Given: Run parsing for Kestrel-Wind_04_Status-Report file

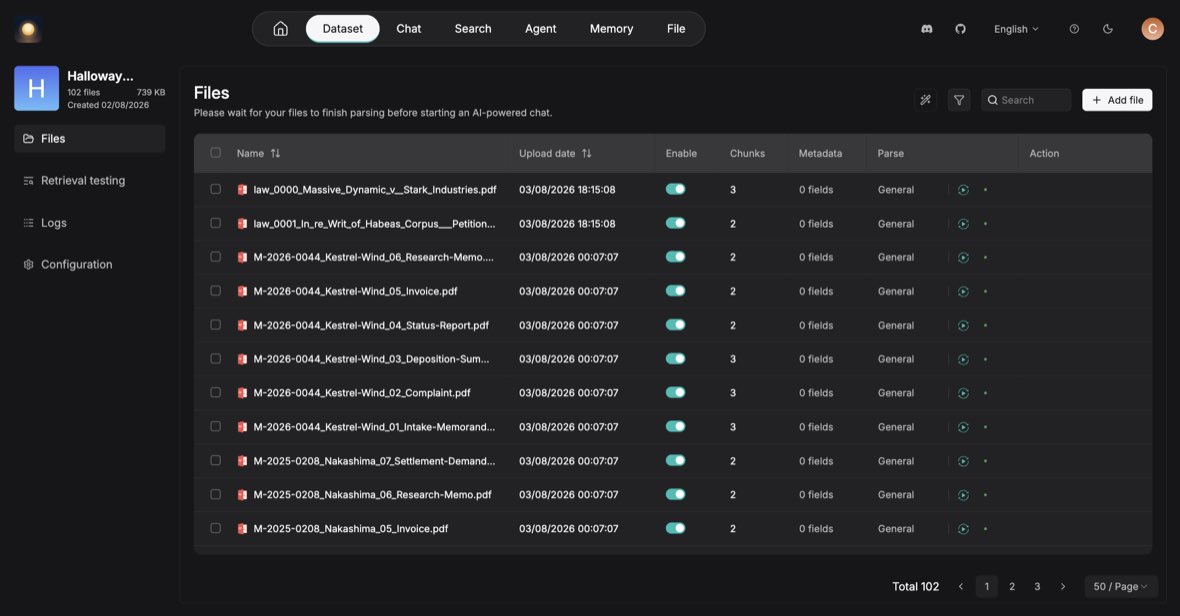Looking at the screenshot, I should click(x=963, y=326).
